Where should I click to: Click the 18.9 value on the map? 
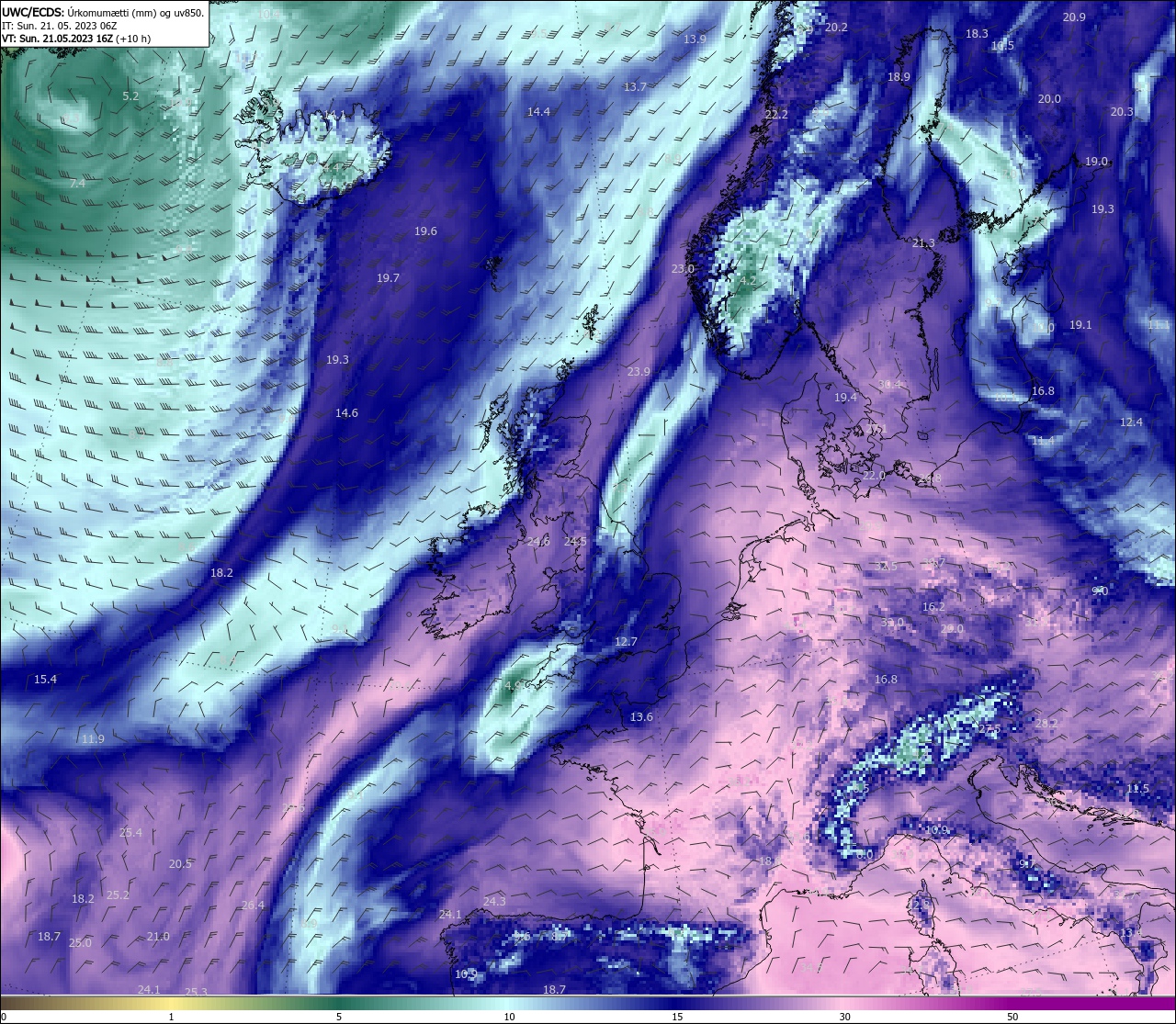click(899, 77)
